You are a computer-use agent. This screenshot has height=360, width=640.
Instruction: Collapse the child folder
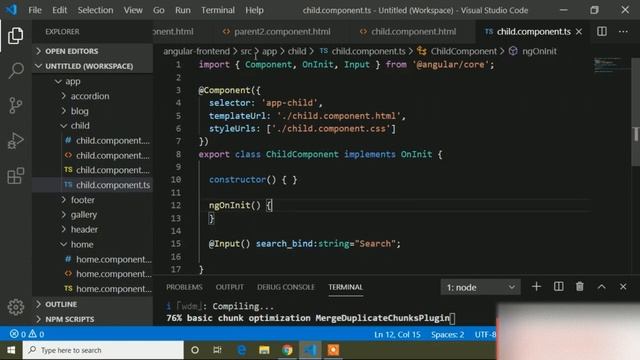tap(80, 126)
